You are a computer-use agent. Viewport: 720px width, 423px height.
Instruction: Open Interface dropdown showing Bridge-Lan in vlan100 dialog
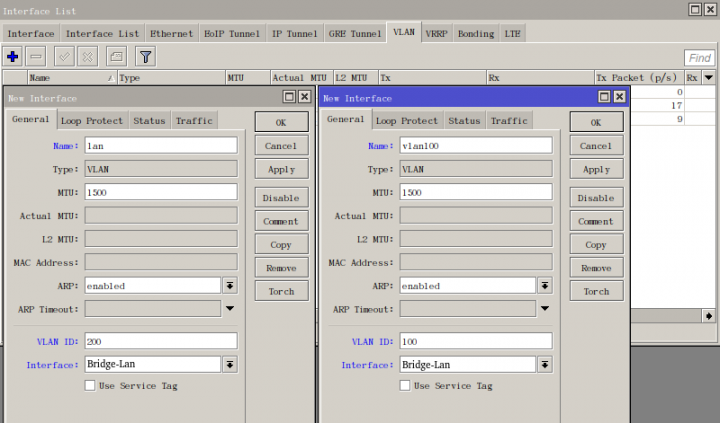(x=544, y=365)
